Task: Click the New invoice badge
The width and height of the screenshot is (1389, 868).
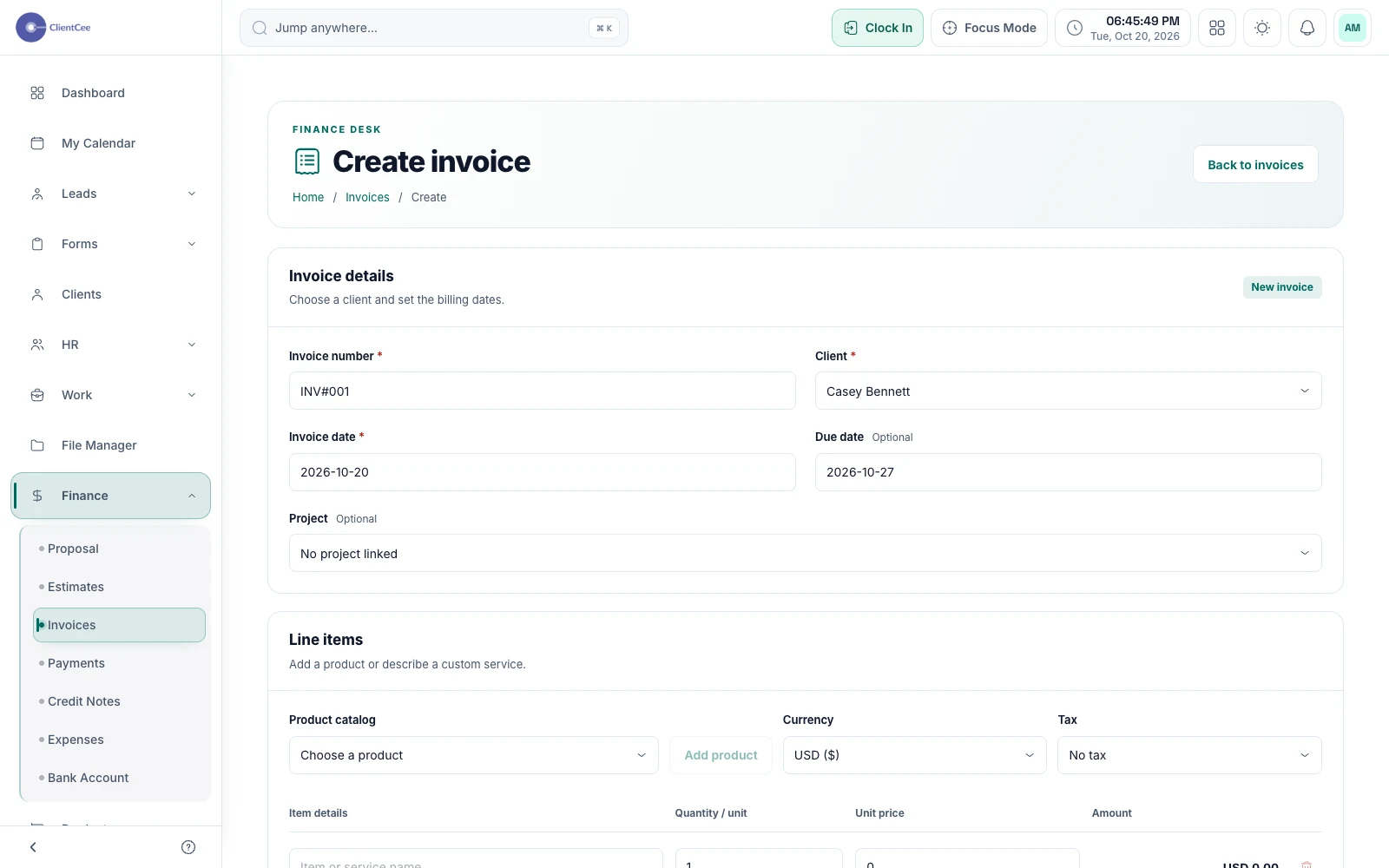Action: click(x=1282, y=287)
